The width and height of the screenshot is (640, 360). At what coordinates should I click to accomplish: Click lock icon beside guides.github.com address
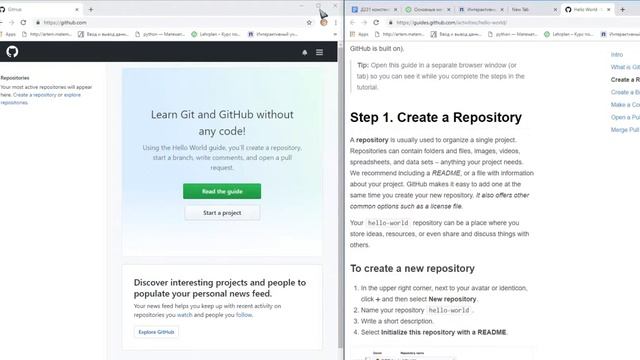pyautogui.click(x=391, y=22)
